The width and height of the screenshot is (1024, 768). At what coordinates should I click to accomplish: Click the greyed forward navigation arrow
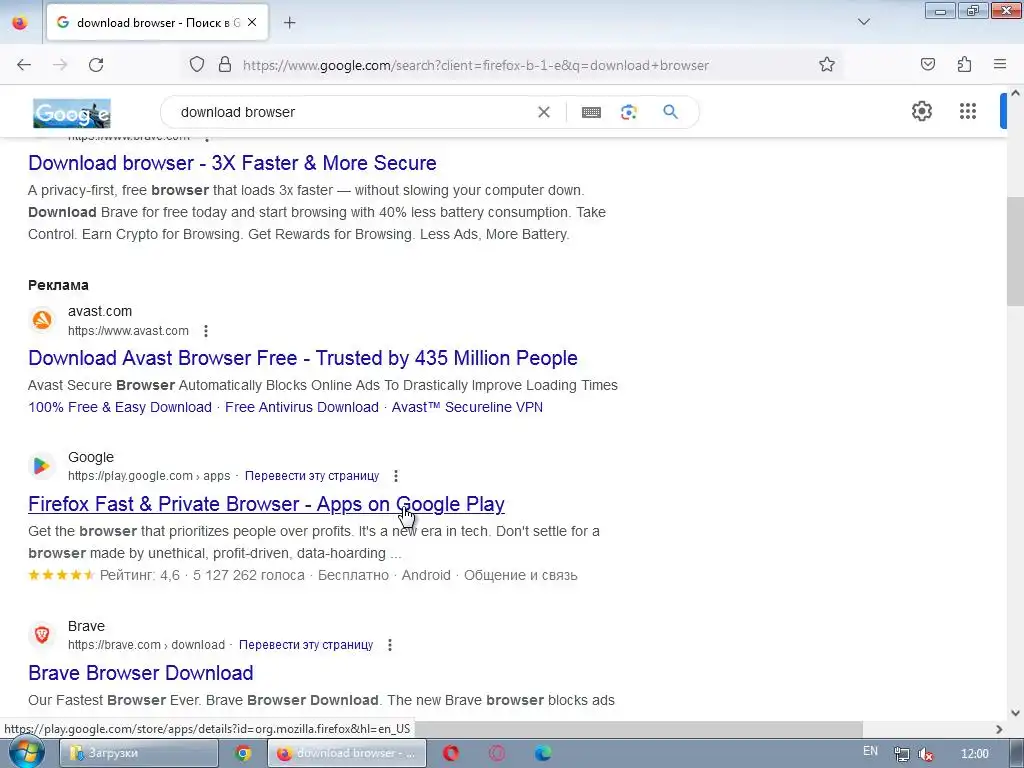coord(60,65)
